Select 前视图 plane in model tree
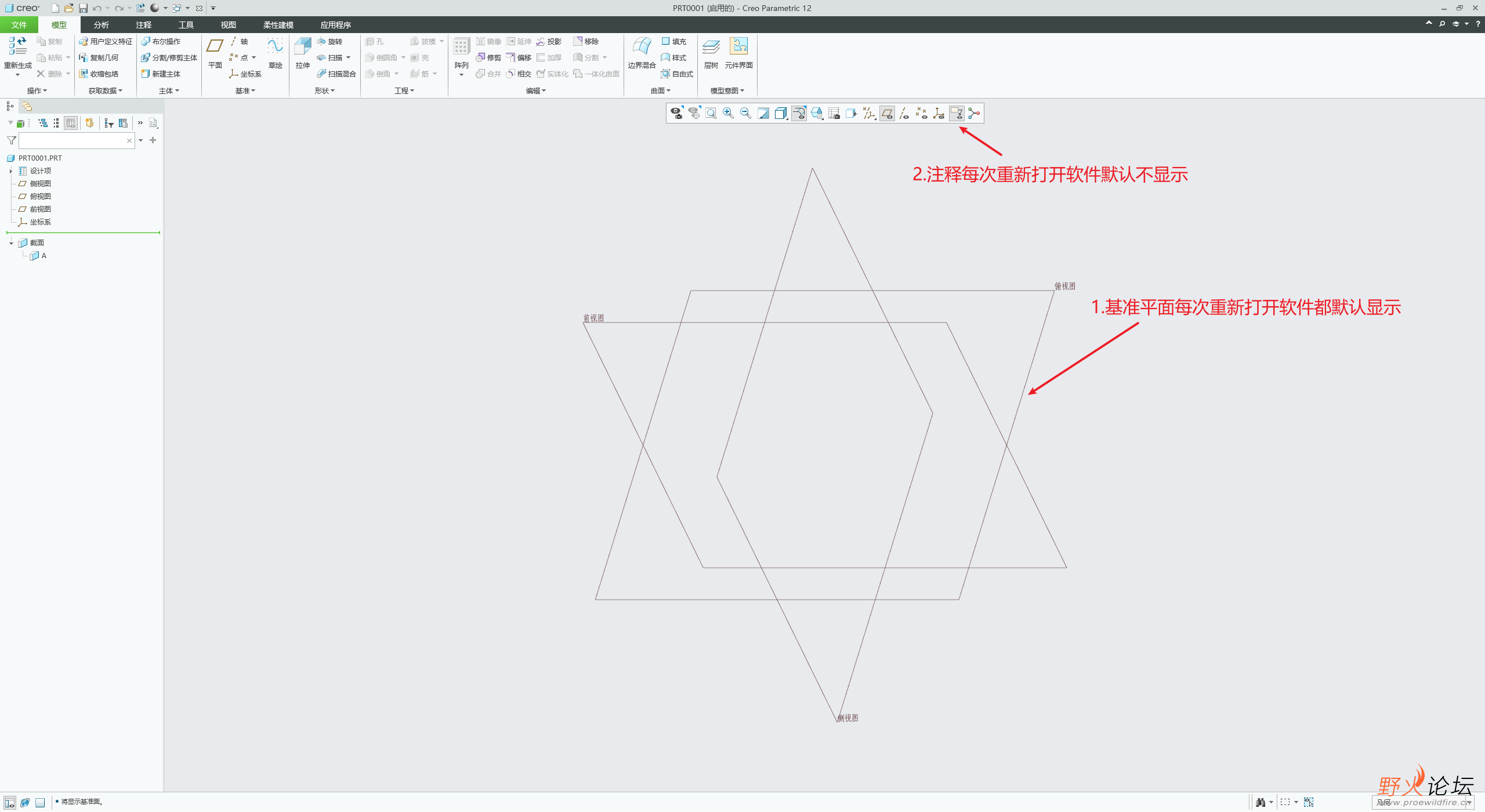 pos(35,209)
